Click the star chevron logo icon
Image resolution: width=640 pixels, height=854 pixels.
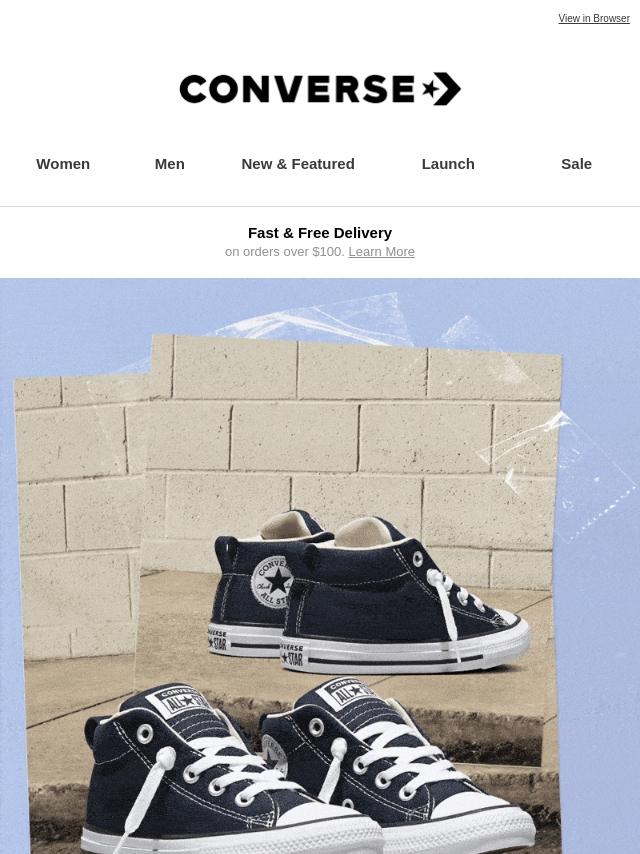pos(442,88)
